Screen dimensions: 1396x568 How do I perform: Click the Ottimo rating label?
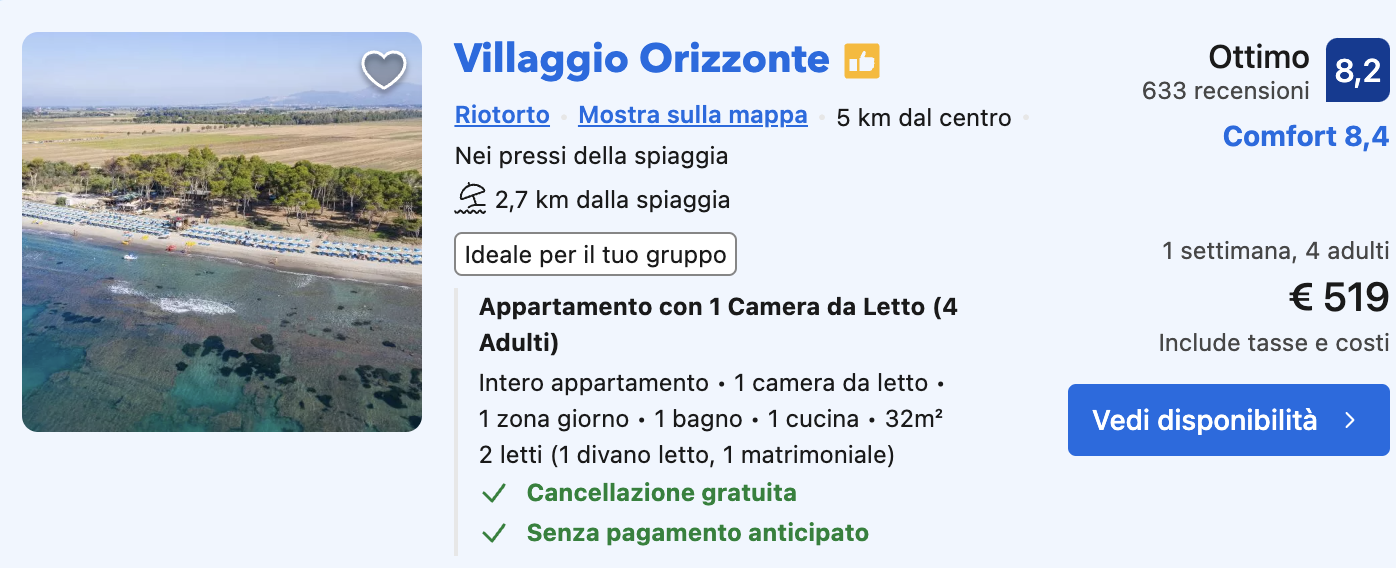tap(1259, 57)
